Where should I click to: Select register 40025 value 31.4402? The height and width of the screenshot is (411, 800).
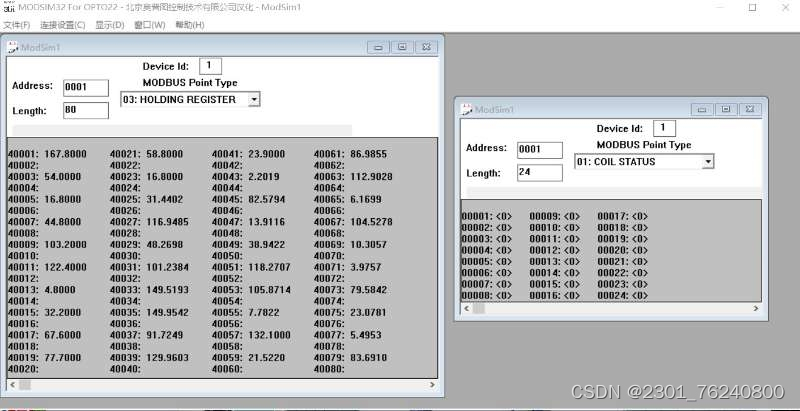click(x=164, y=199)
